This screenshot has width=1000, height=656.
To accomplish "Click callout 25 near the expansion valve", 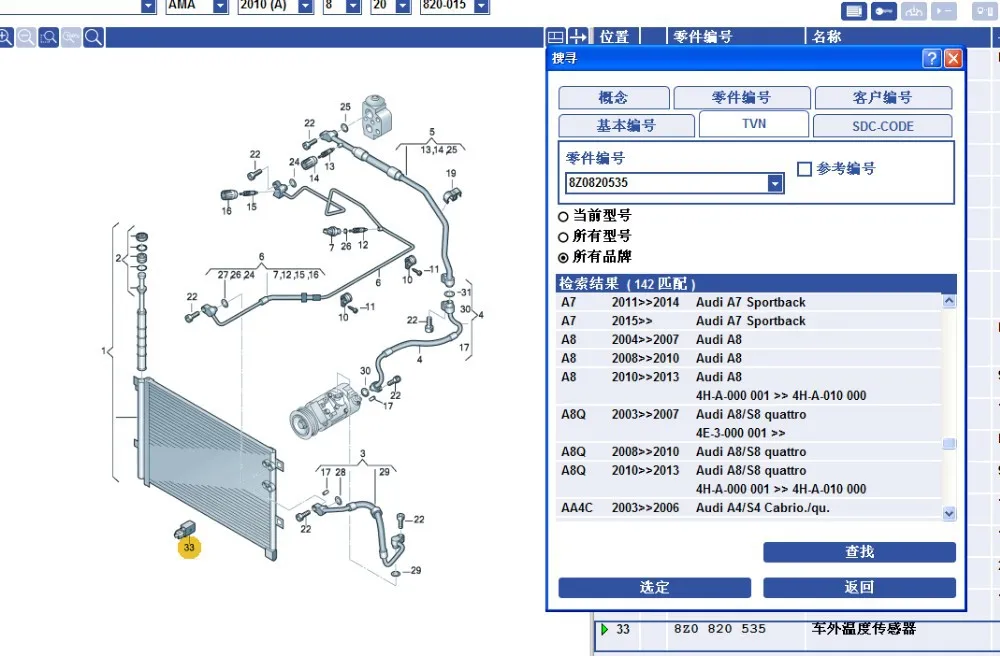I will (x=345, y=107).
